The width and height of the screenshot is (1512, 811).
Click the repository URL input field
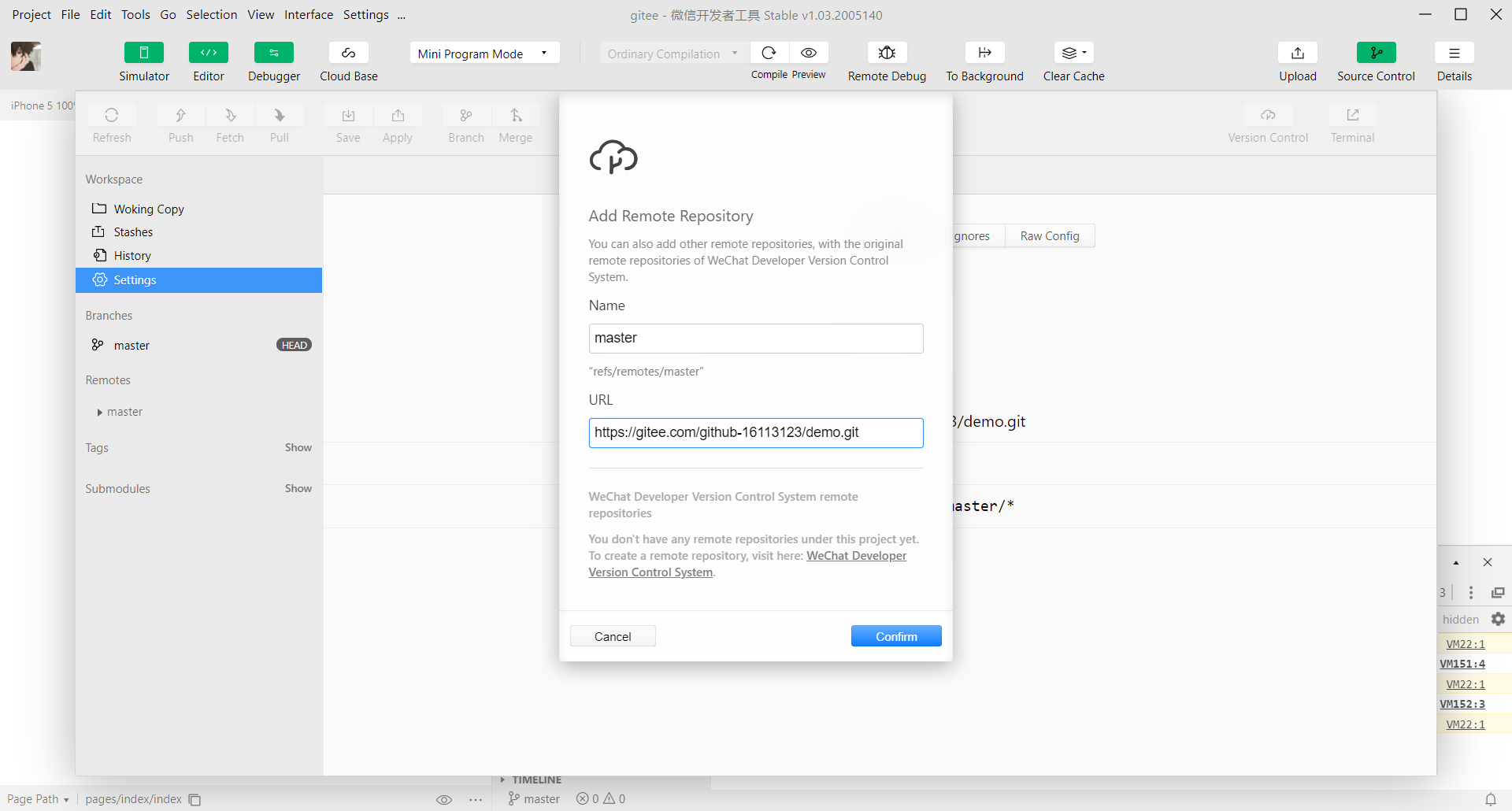755,433
